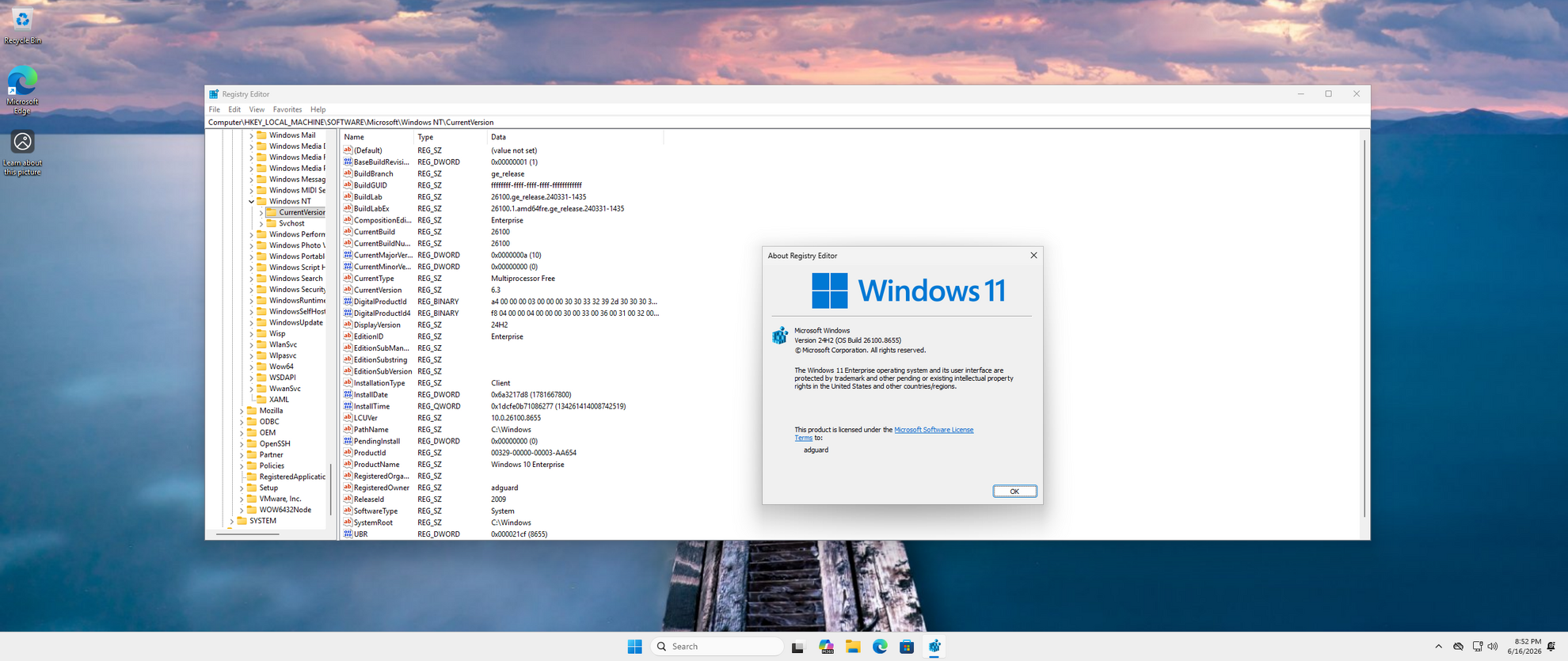The width and height of the screenshot is (1568, 661).
Task: Select the Windows Search tree item
Action: point(296,279)
